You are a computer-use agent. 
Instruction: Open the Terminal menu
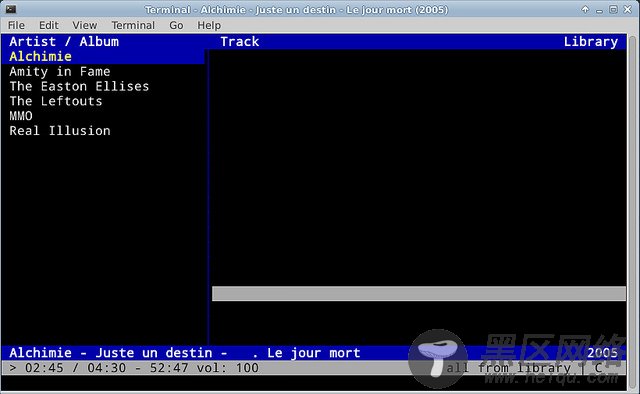[x=133, y=25]
